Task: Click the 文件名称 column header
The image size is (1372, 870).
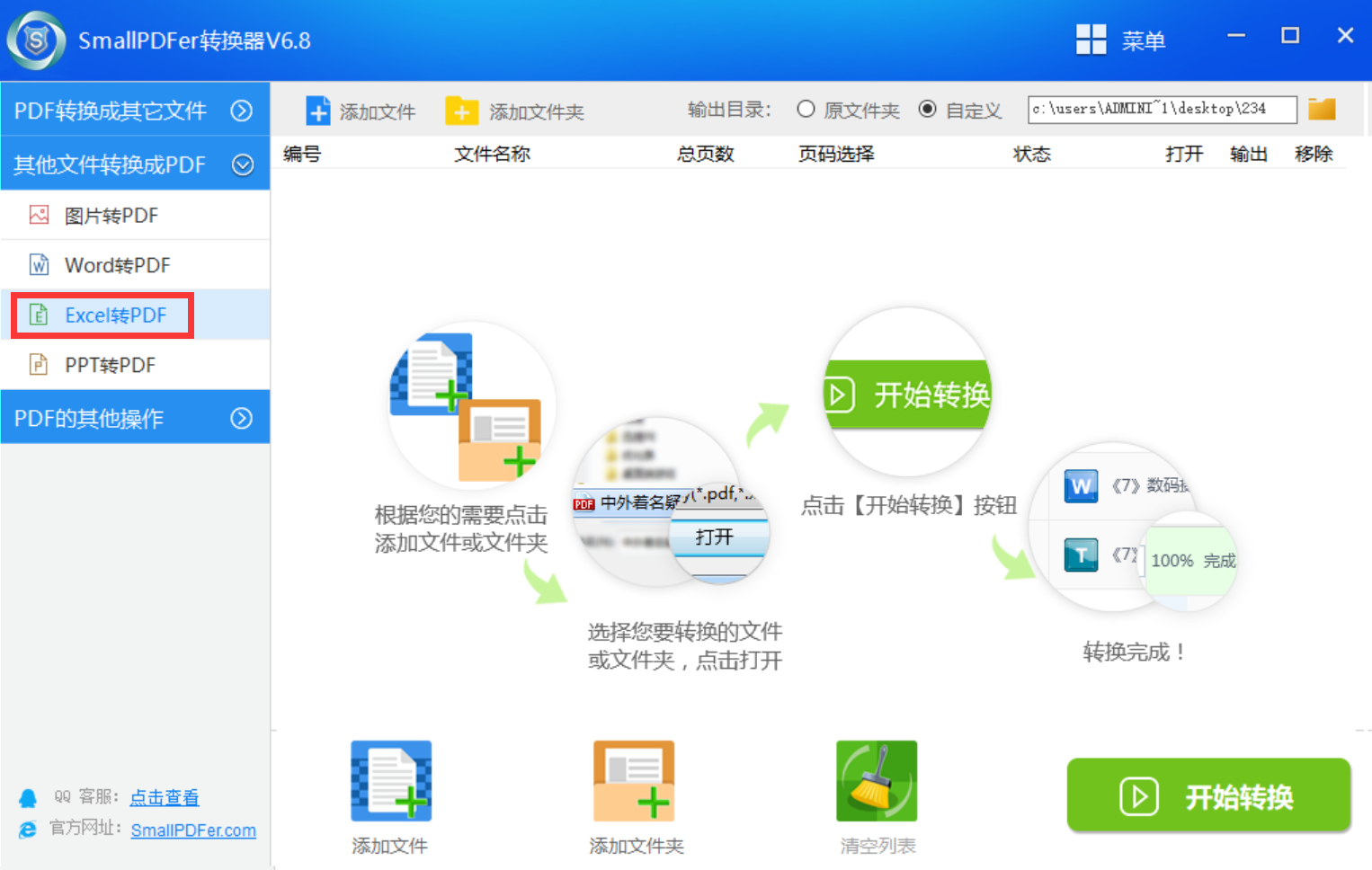Action: tap(492, 154)
